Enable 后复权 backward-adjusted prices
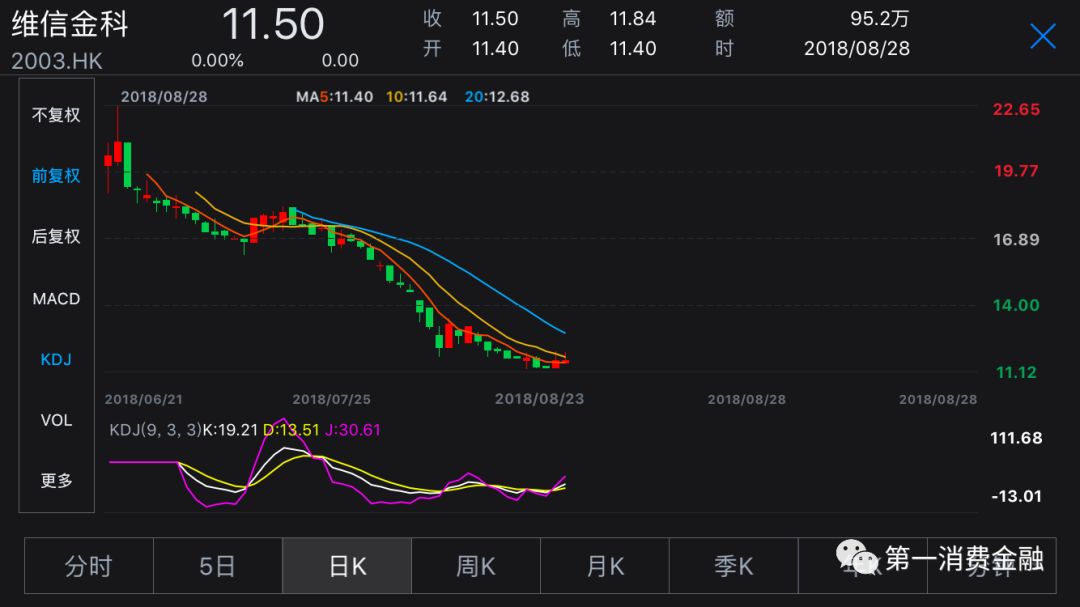The height and width of the screenshot is (607, 1080). 55,237
